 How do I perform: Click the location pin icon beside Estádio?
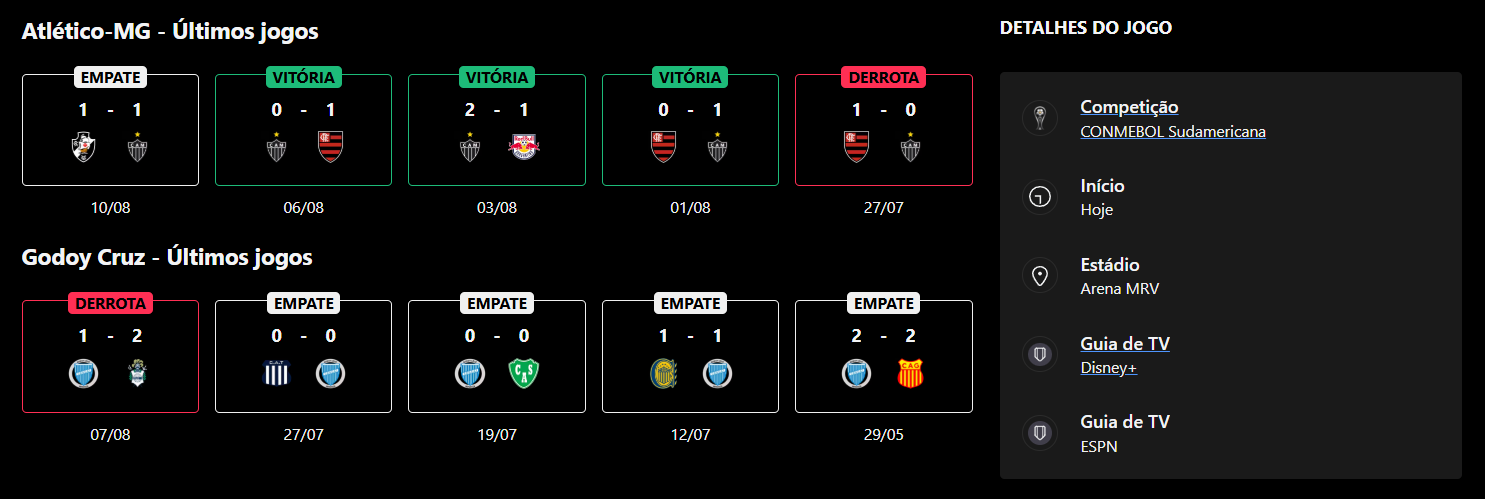(x=1040, y=276)
